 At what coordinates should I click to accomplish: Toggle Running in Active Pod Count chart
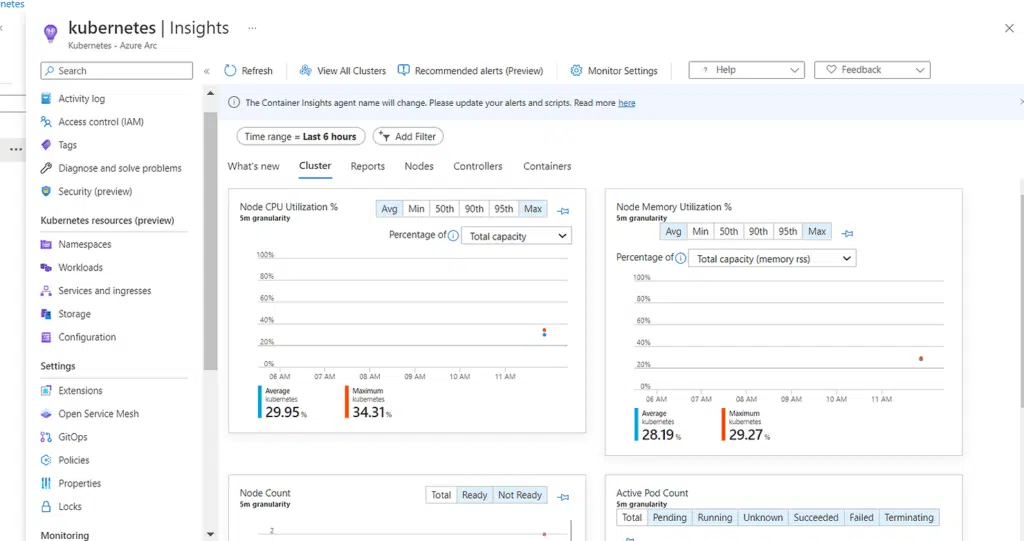pos(714,517)
